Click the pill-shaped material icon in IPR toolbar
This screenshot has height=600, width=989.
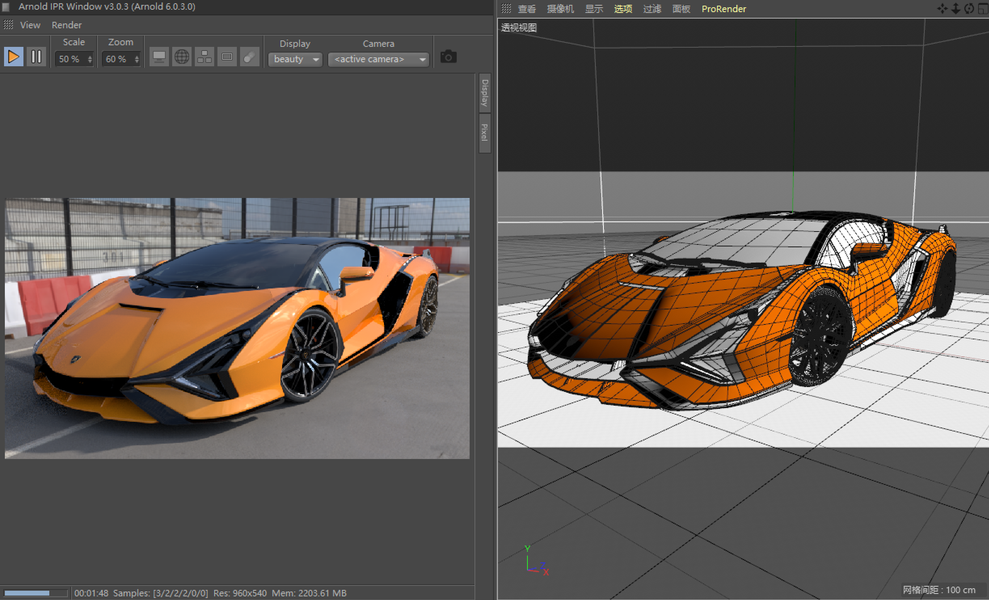(x=250, y=57)
